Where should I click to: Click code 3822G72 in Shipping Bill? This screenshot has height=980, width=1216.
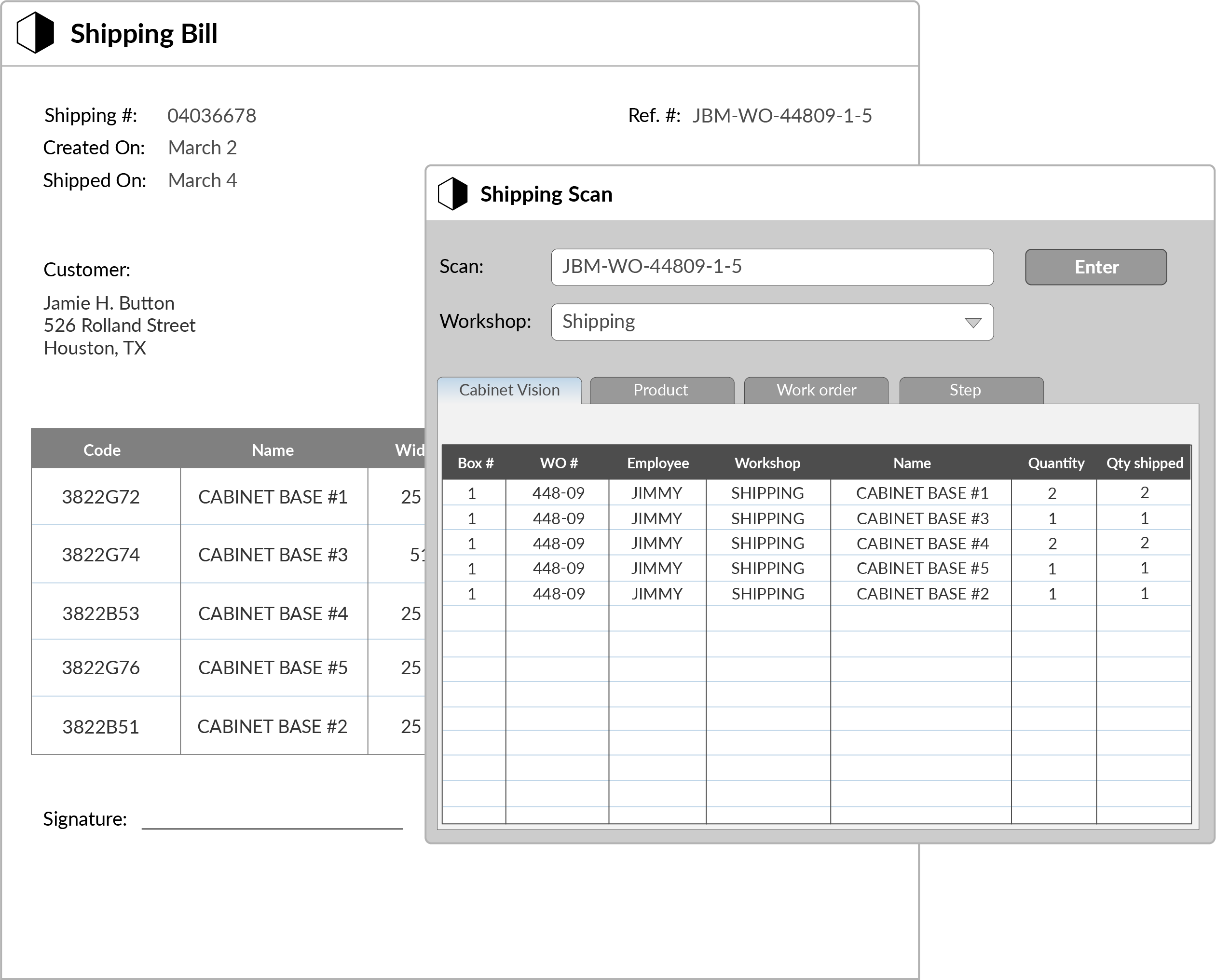tap(100, 497)
